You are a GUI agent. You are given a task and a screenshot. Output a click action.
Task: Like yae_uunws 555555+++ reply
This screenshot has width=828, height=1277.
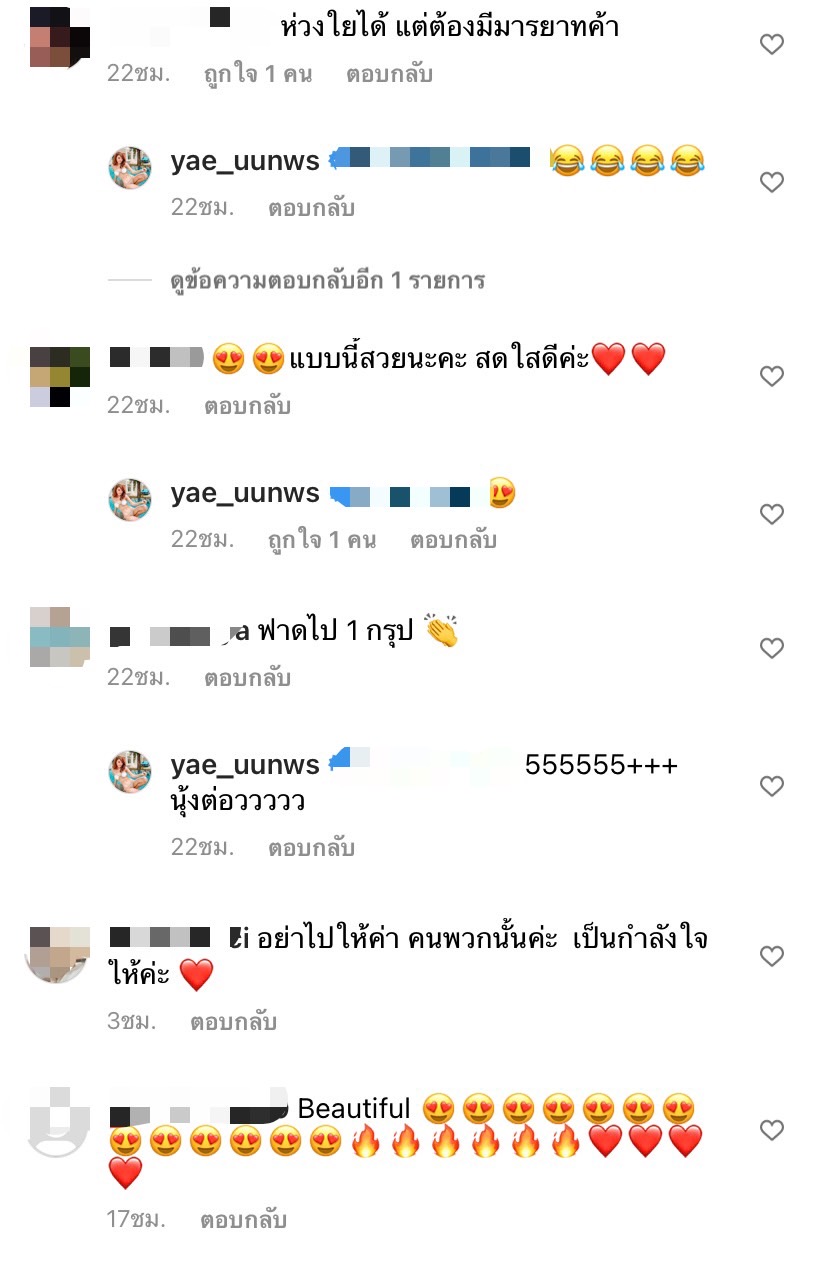tap(772, 786)
